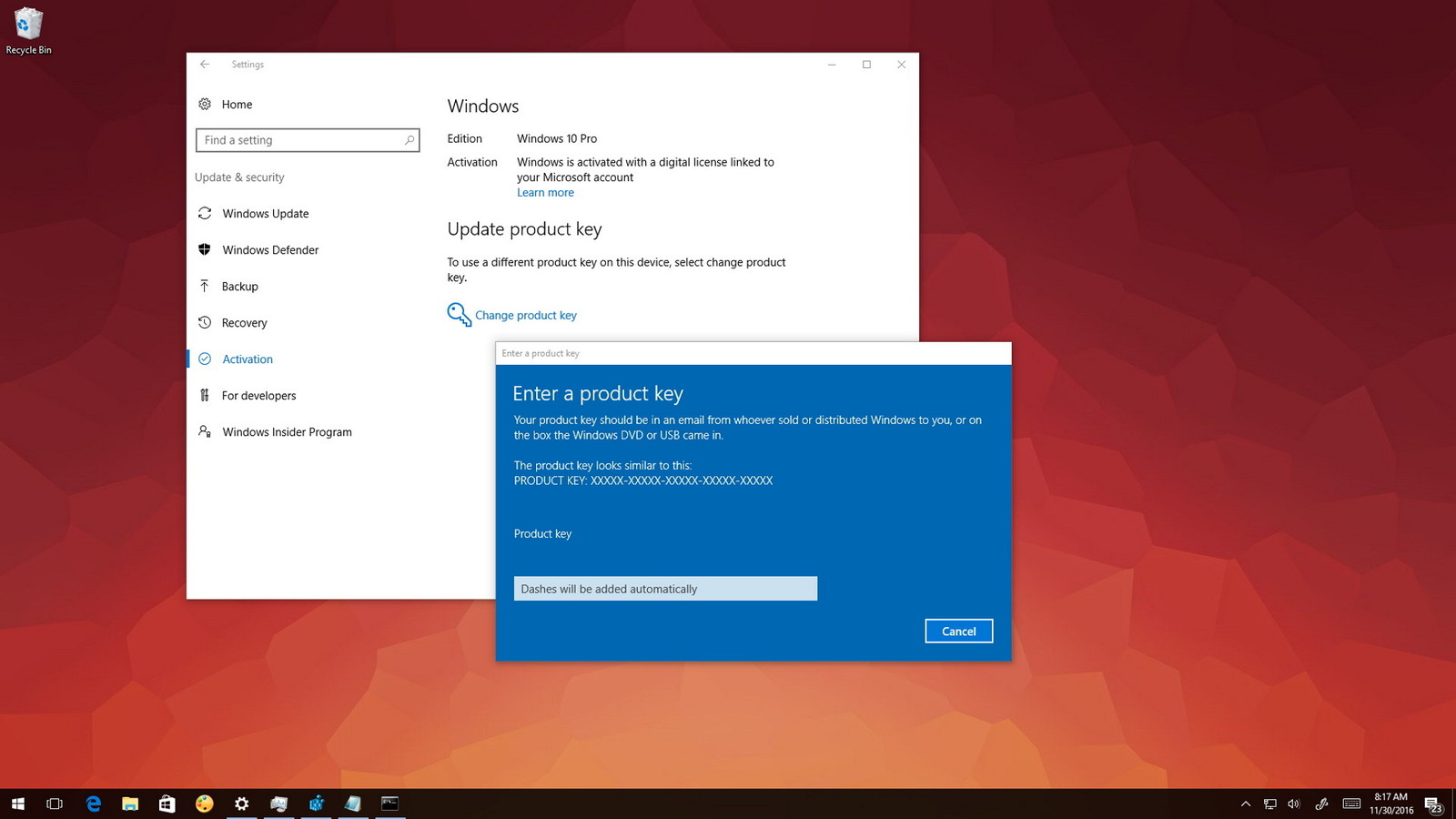Click the Find a setting search box
The height and width of the screenshot is (819, 1456).
tap(298, 140)
